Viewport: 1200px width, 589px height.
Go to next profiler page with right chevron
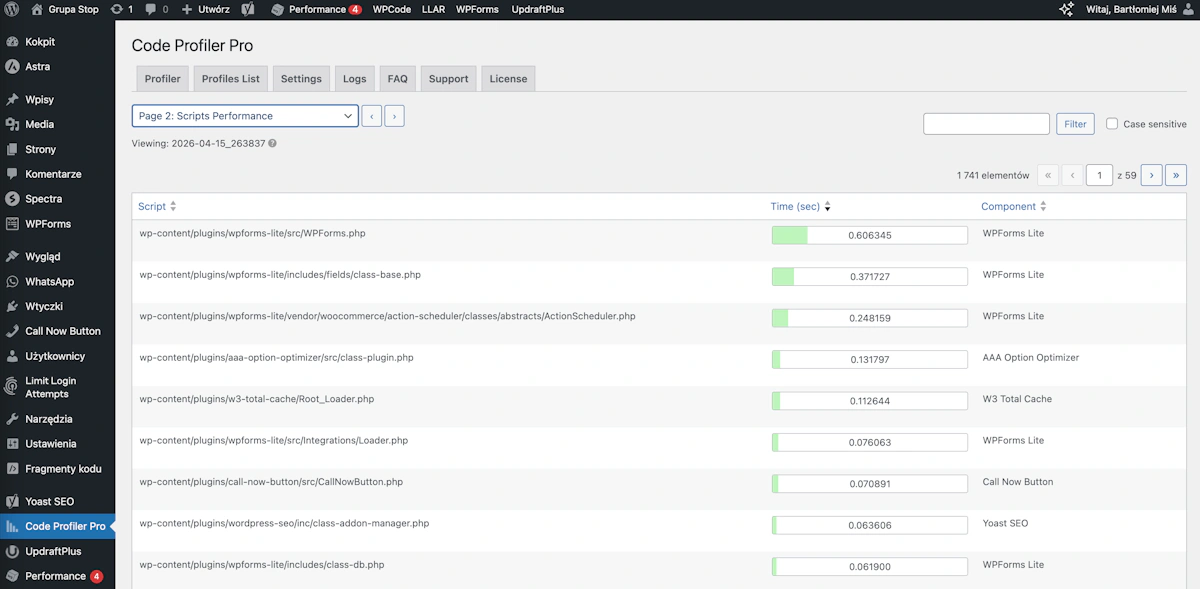(x=394, y=116)
